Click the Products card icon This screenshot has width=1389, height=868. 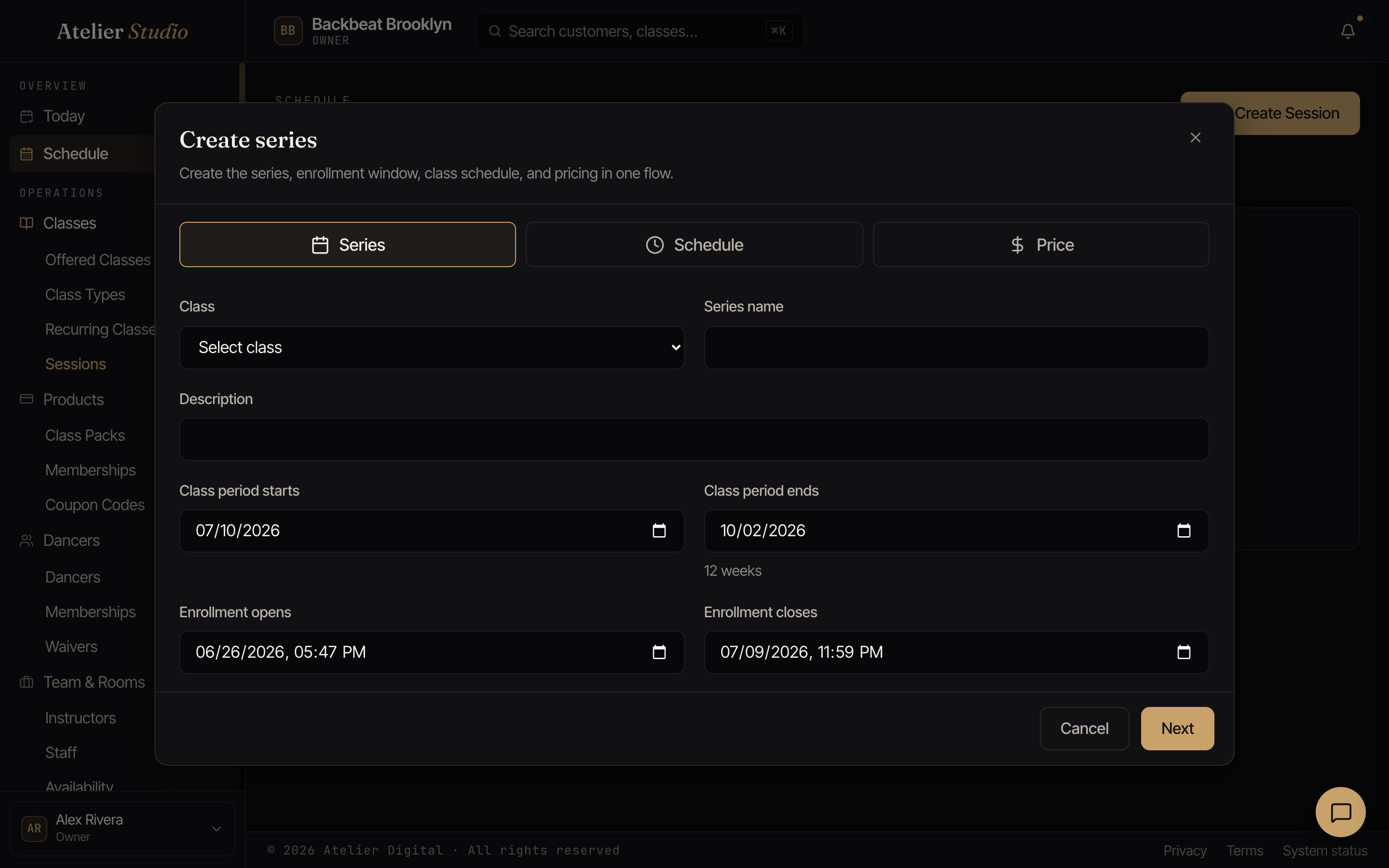27,399
